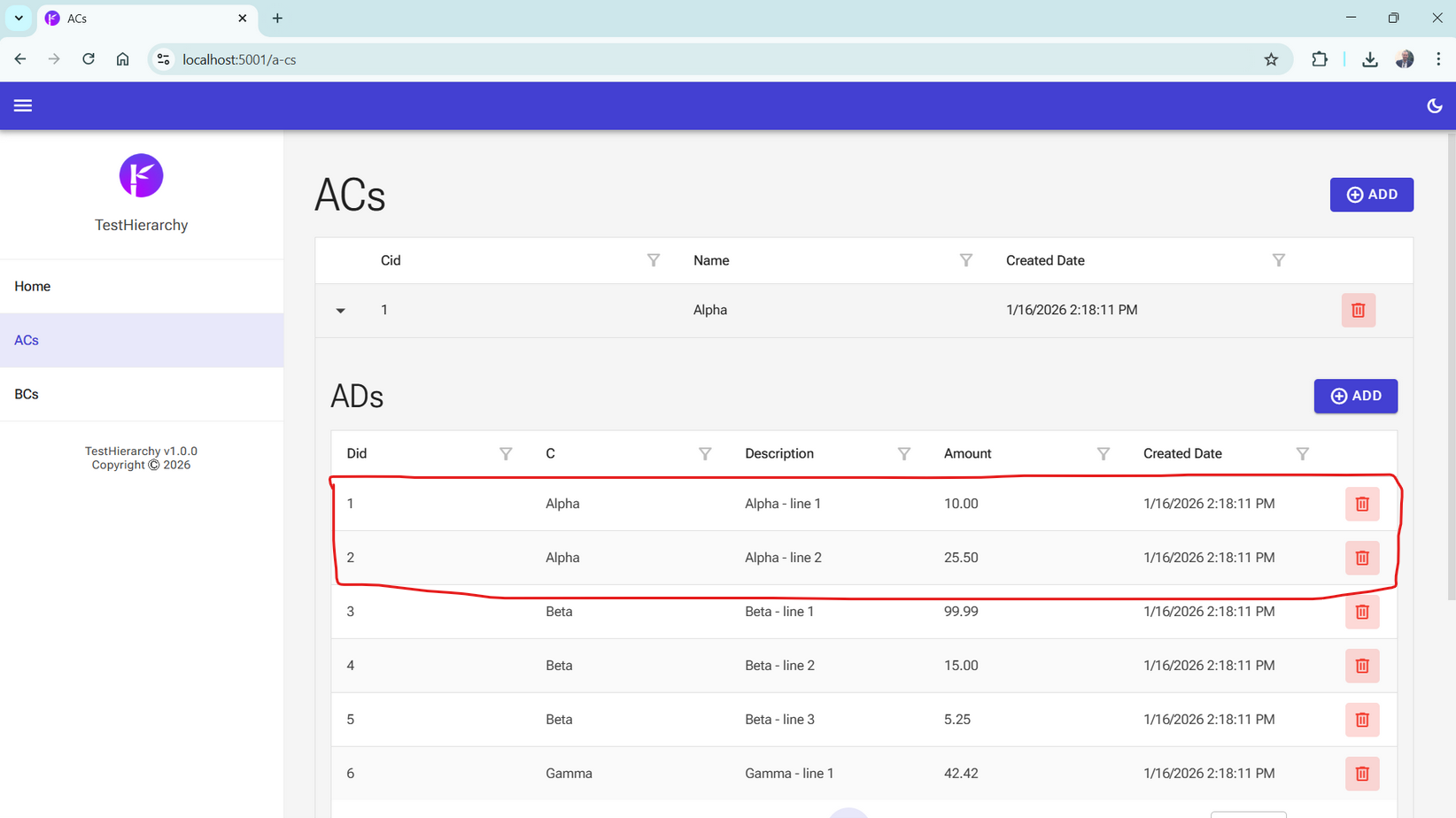
Task: Filter the ADs Description column
Action: (903, 453)
